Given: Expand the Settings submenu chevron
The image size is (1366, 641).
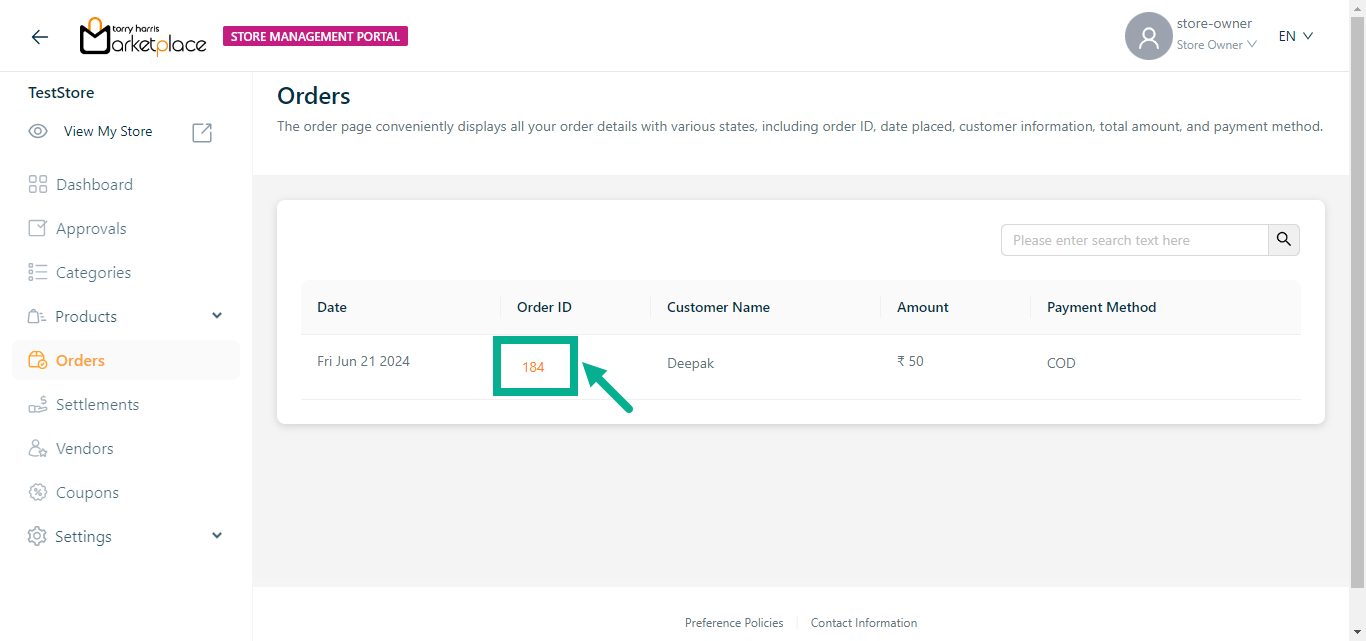Looking at the screenshot, I should [217, 536].
